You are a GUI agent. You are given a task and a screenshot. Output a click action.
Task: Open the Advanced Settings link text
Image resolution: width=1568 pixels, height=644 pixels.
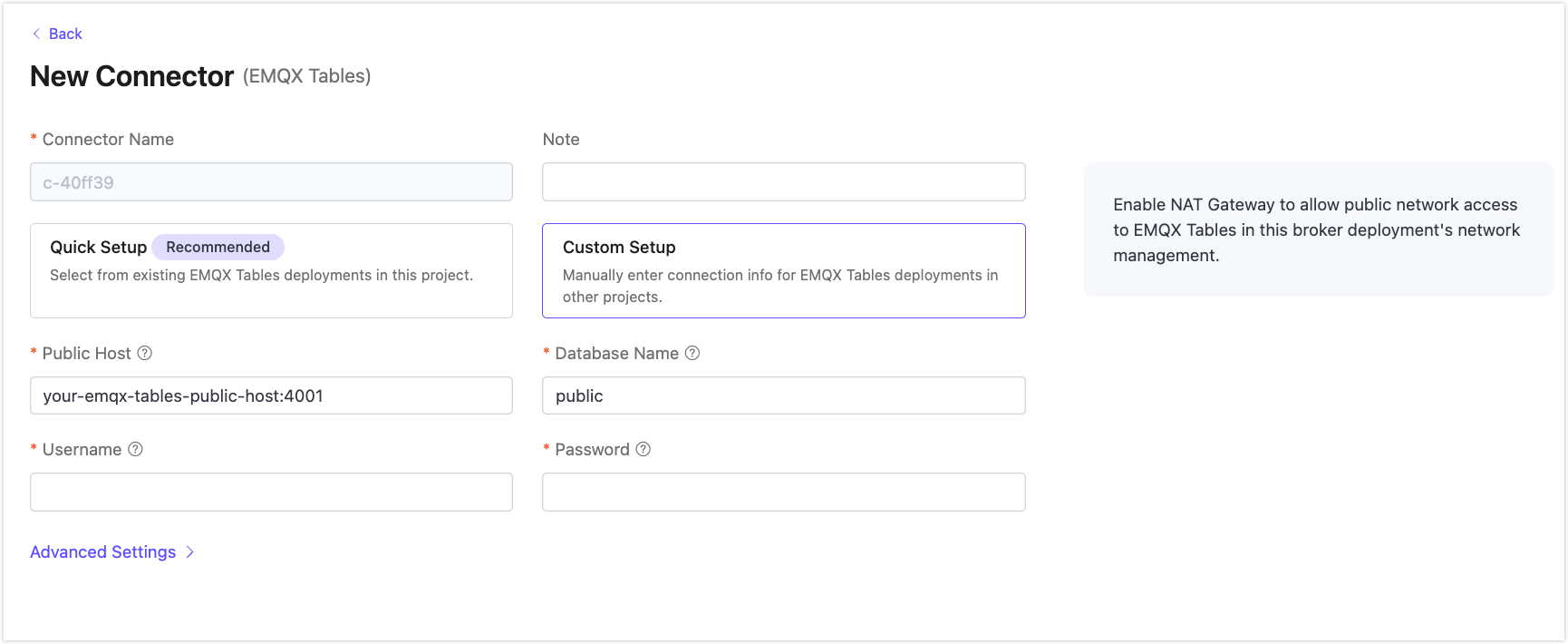click(x=103, y=551)
